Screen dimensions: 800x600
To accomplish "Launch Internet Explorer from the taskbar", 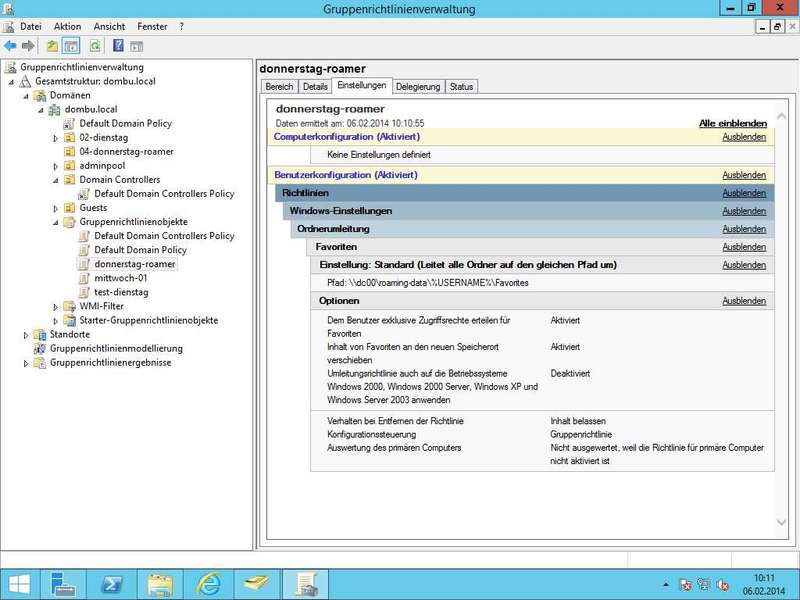I will coord(209,582).
